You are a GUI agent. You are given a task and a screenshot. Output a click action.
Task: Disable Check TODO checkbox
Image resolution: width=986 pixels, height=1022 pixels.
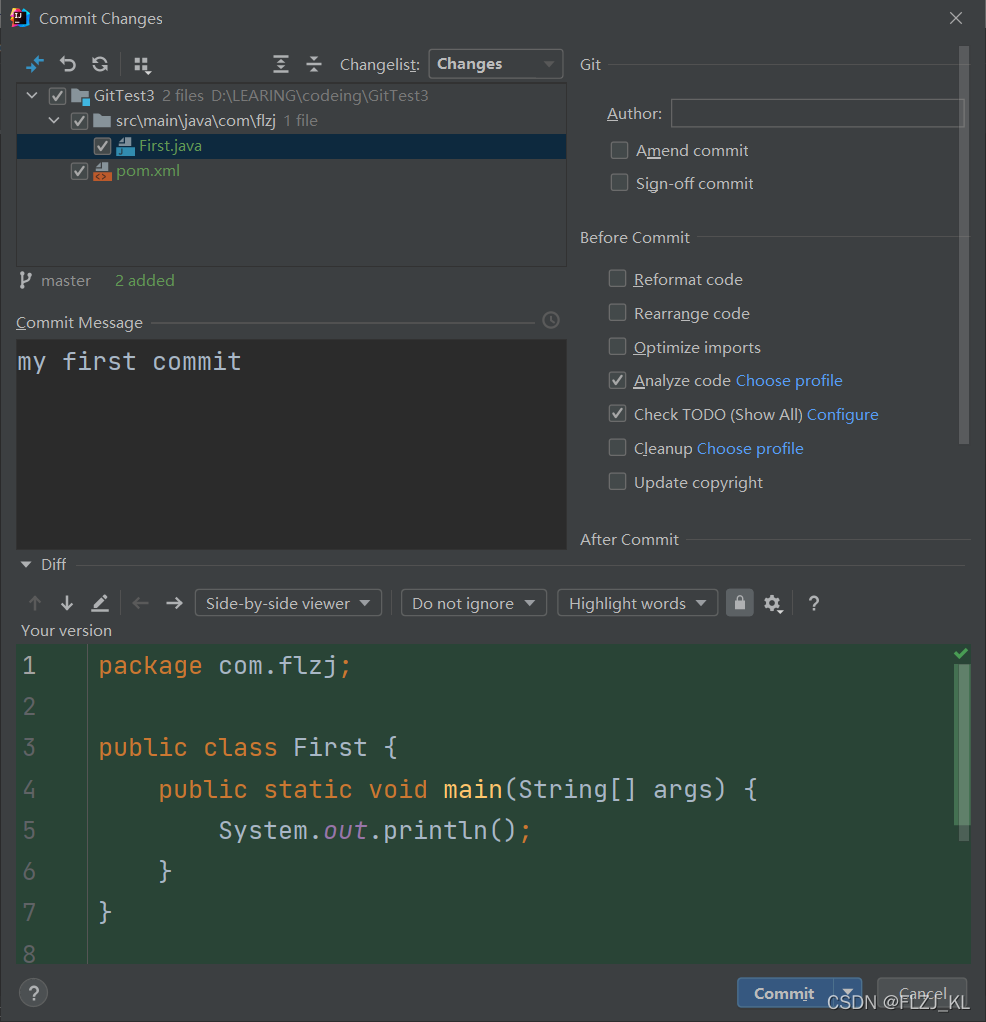[617, 414]
